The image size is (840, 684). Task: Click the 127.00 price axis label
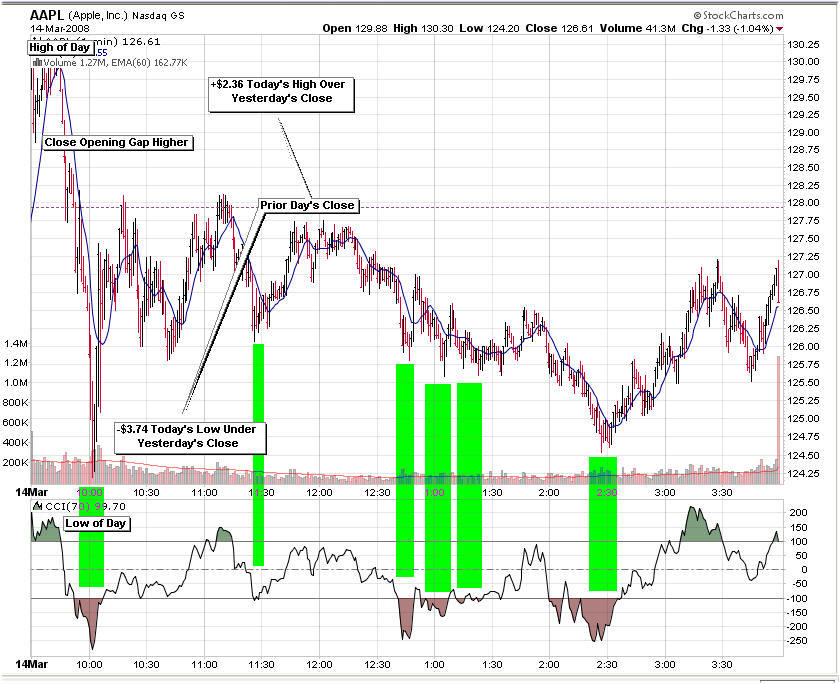coord(802,275)
